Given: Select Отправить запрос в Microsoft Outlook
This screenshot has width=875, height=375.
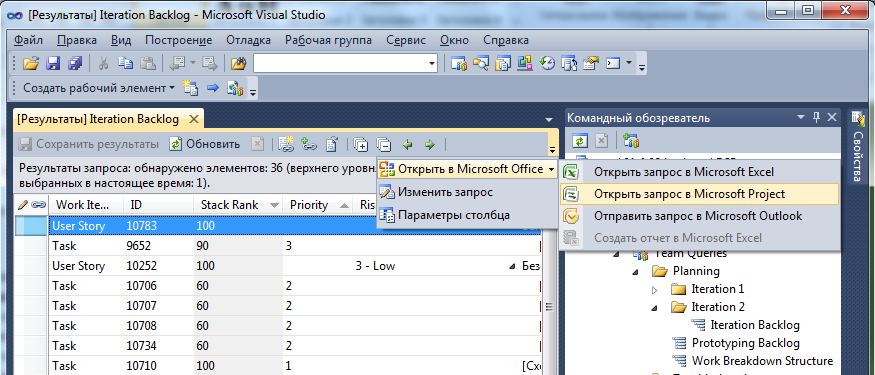Looking at the screenshot, I should point(699,215).
